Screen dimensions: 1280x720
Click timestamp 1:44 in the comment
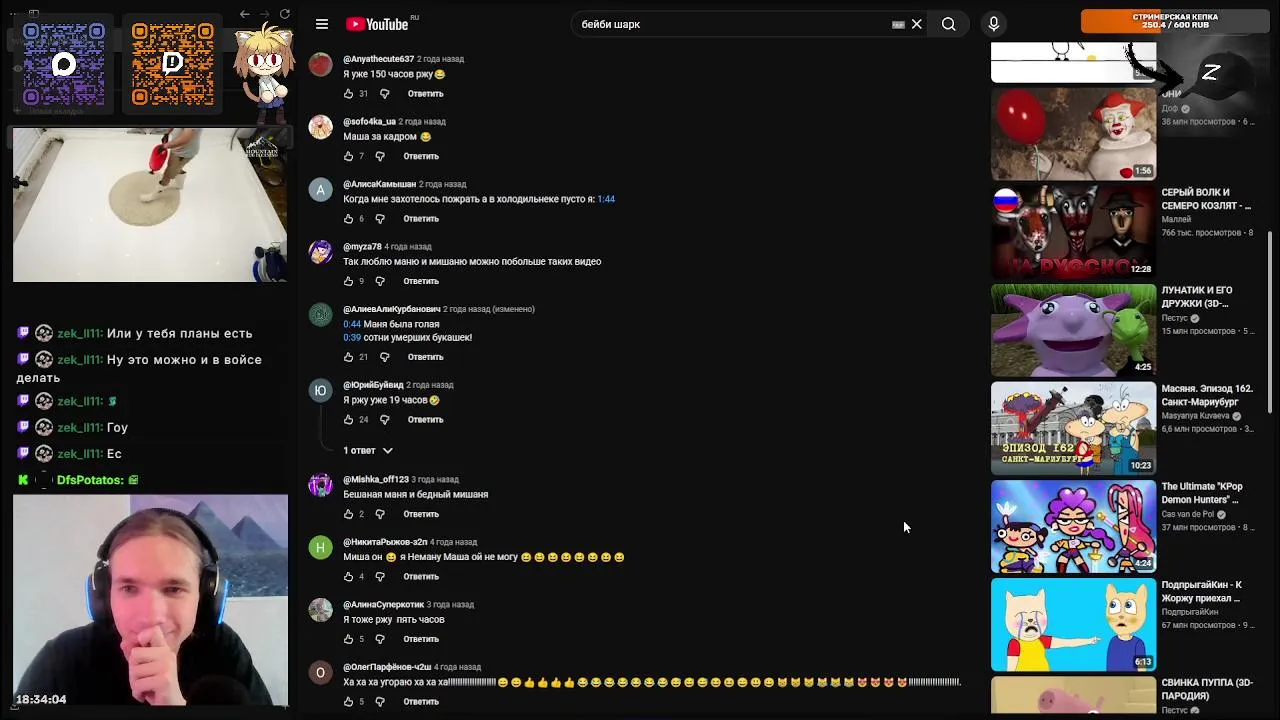tap(606, 199)
